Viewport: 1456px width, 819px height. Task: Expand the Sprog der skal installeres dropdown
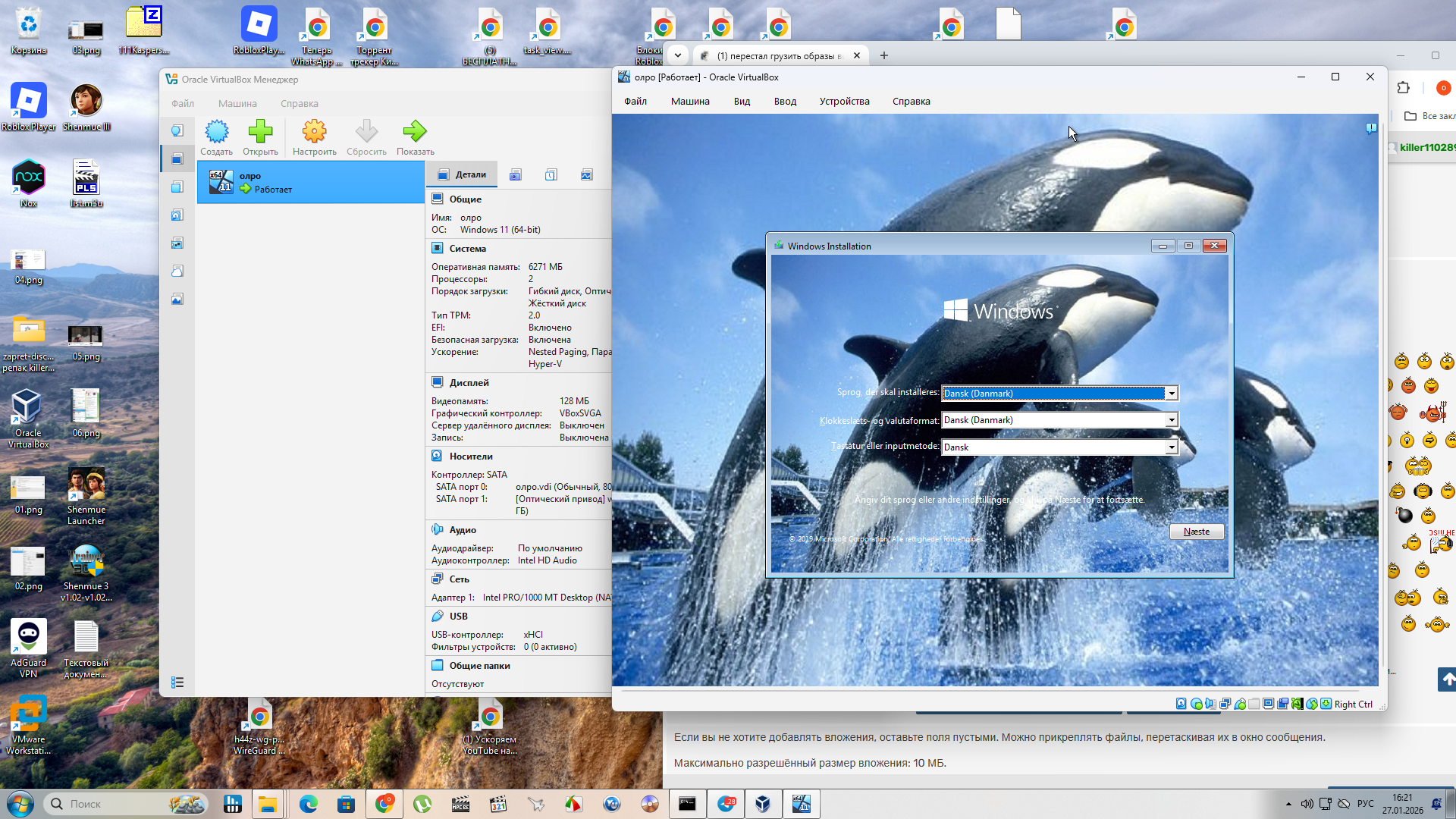click(1172, 394)
